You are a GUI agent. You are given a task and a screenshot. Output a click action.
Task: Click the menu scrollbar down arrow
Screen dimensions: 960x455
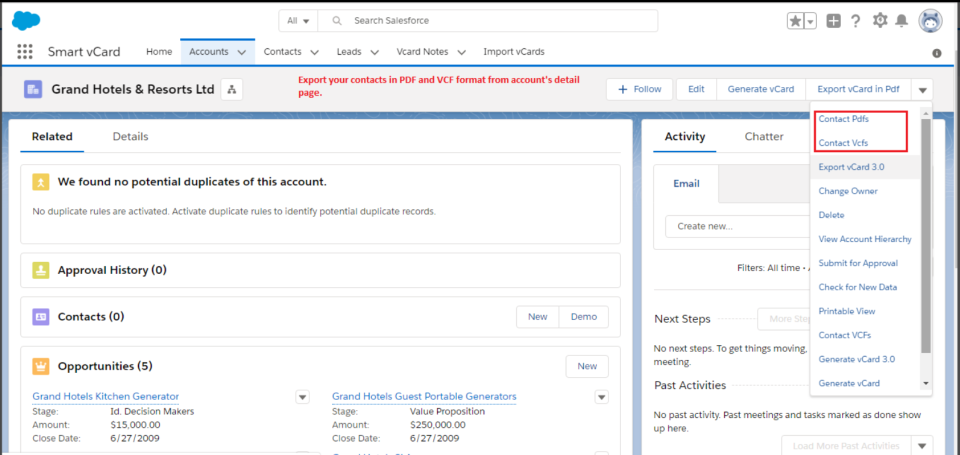click(x=926, y=383)
